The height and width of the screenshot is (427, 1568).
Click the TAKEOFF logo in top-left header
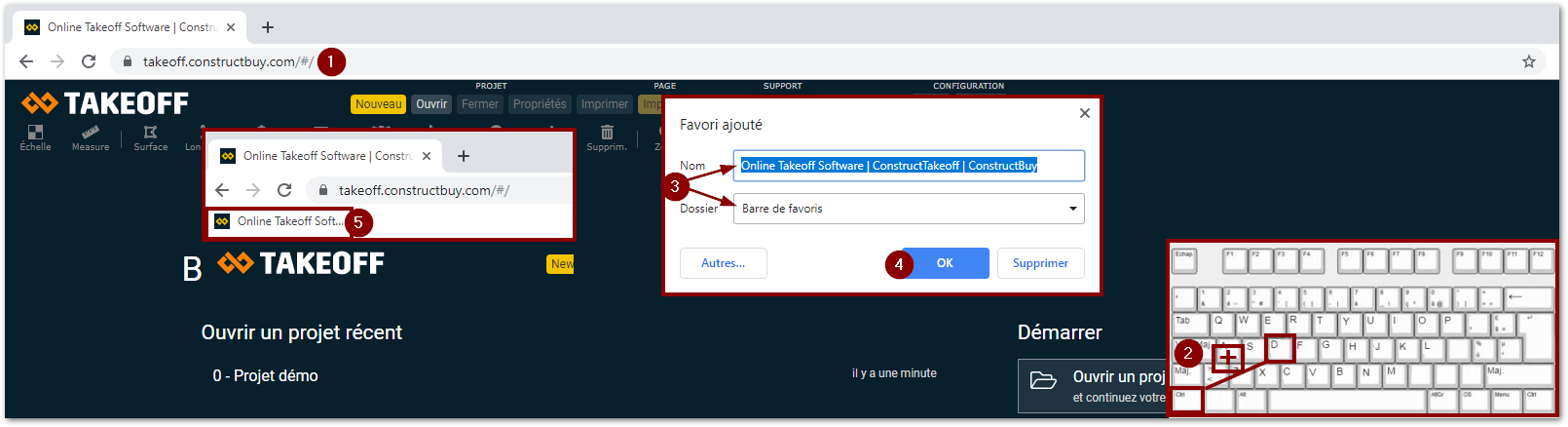105,103
